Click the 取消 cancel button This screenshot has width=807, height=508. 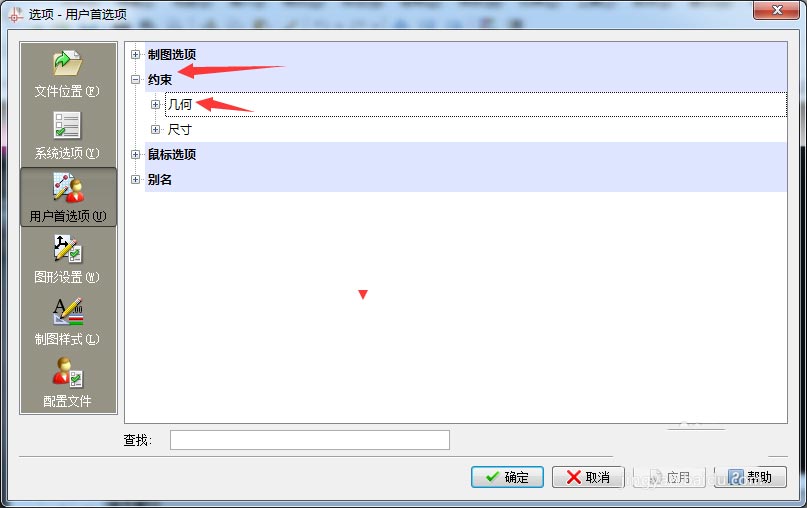point(588,477)
